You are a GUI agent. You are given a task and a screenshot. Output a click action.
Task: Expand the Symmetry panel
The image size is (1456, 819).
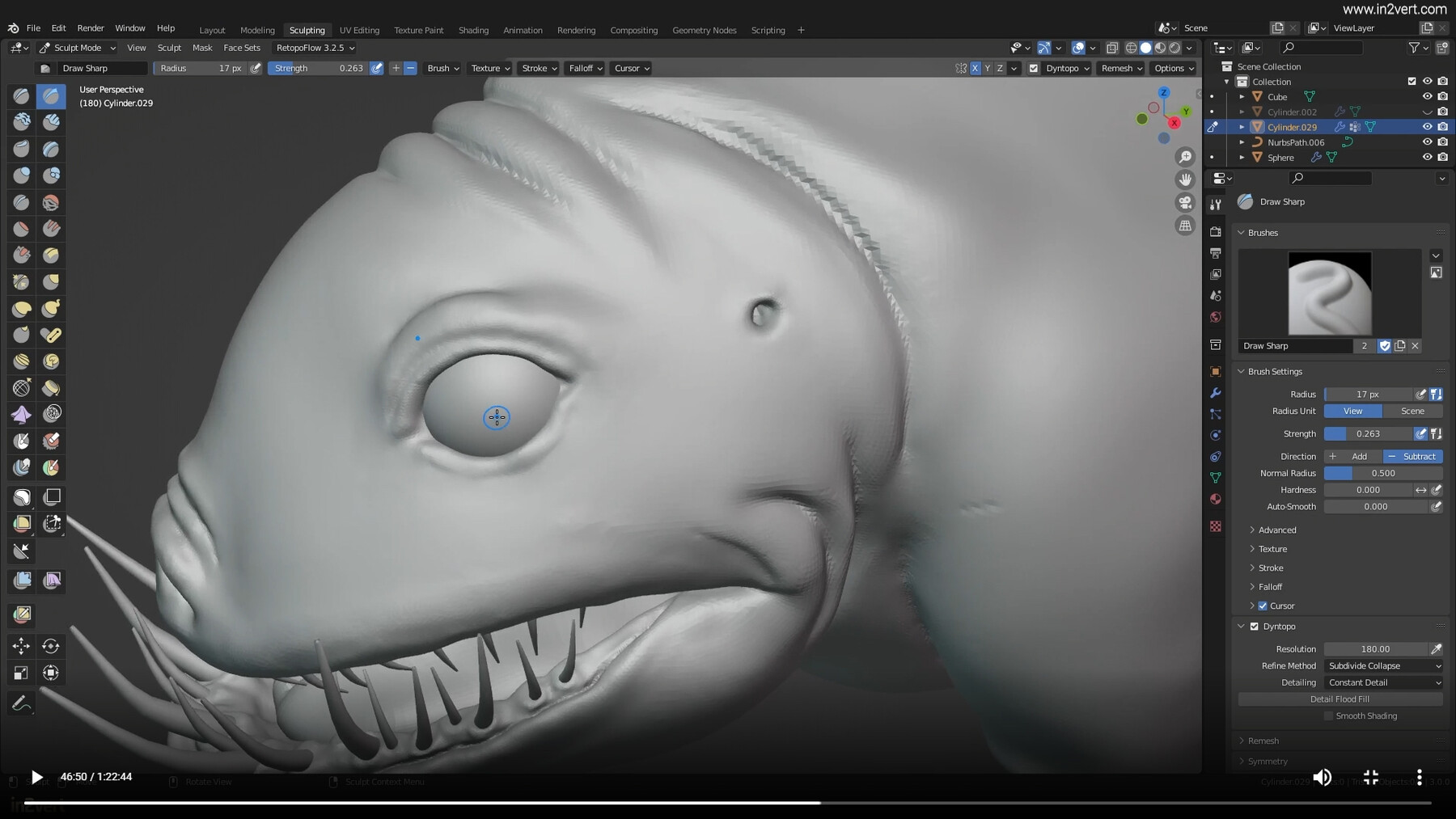coord(1266,761)
